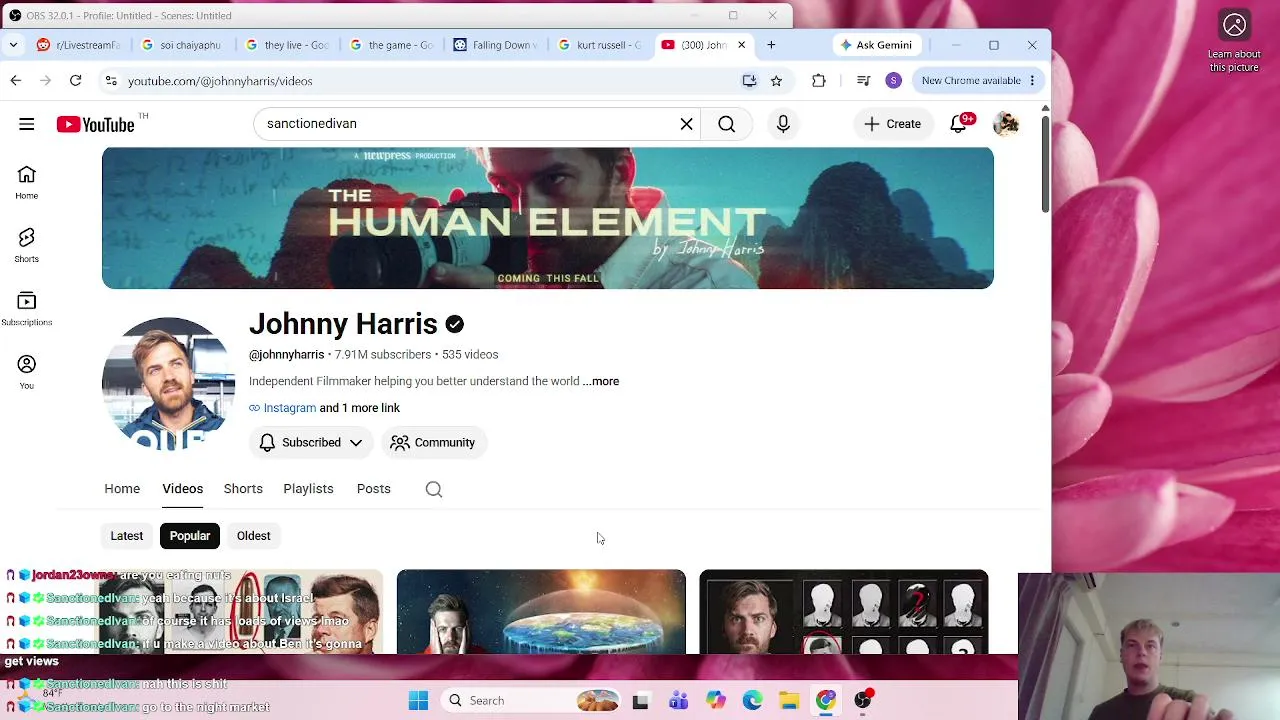Viewport: 1280px width, 720px height.
Task: Open the channel Posts tab
Action: click(374, 489)
